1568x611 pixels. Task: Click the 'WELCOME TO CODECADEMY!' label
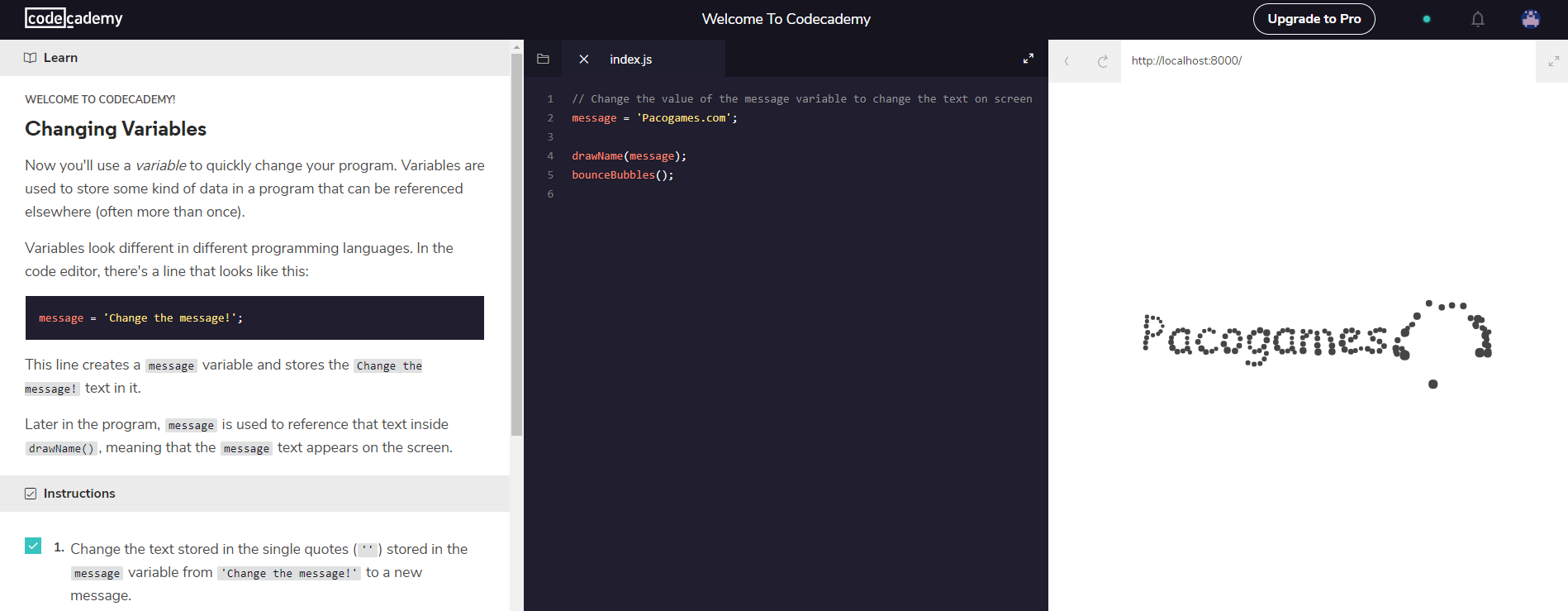100,99
